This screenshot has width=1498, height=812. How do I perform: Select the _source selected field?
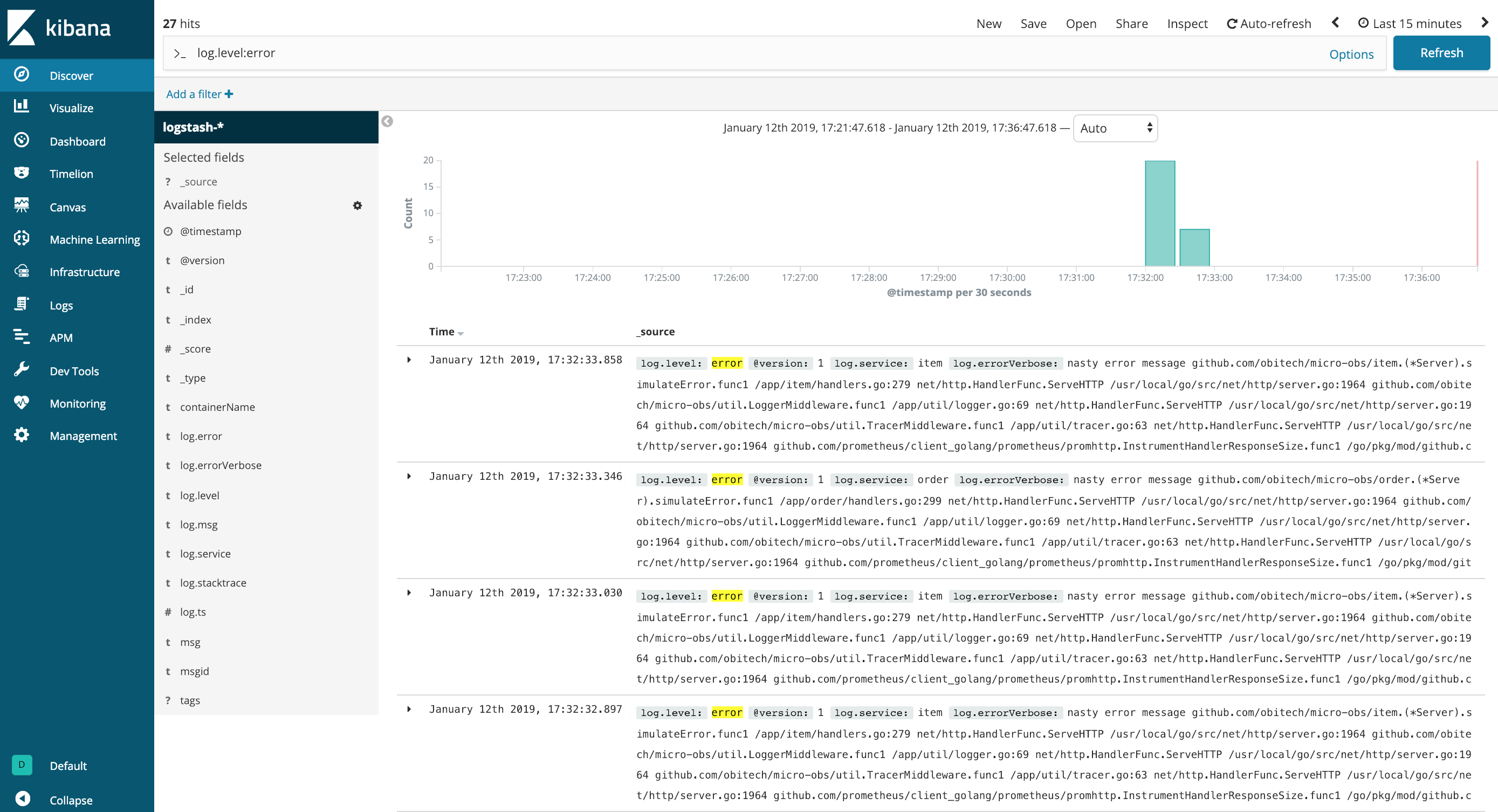tap(198, 182)
